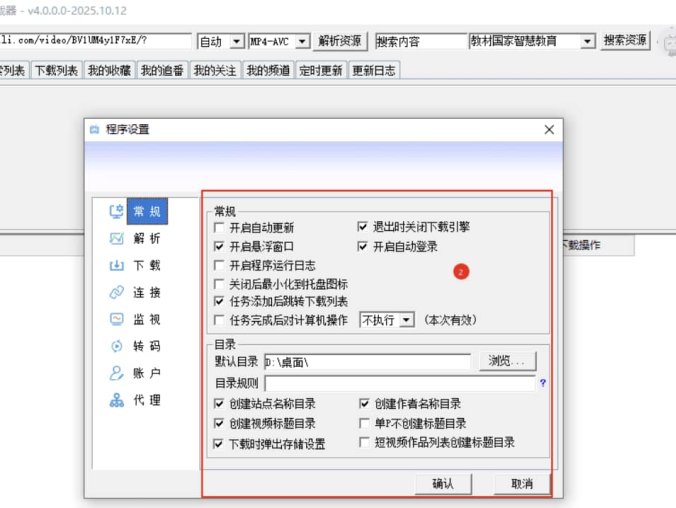Toggle 下载时弹出存储设置 checkbox
The image size is (676, 508).
(219, 443)
